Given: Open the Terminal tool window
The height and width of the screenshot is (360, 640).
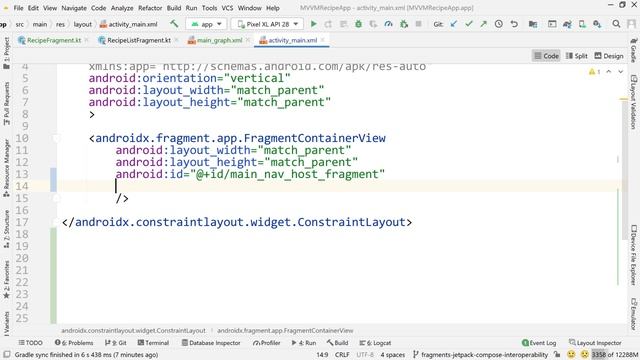Looking at the screenshot, I should (153, 342).
